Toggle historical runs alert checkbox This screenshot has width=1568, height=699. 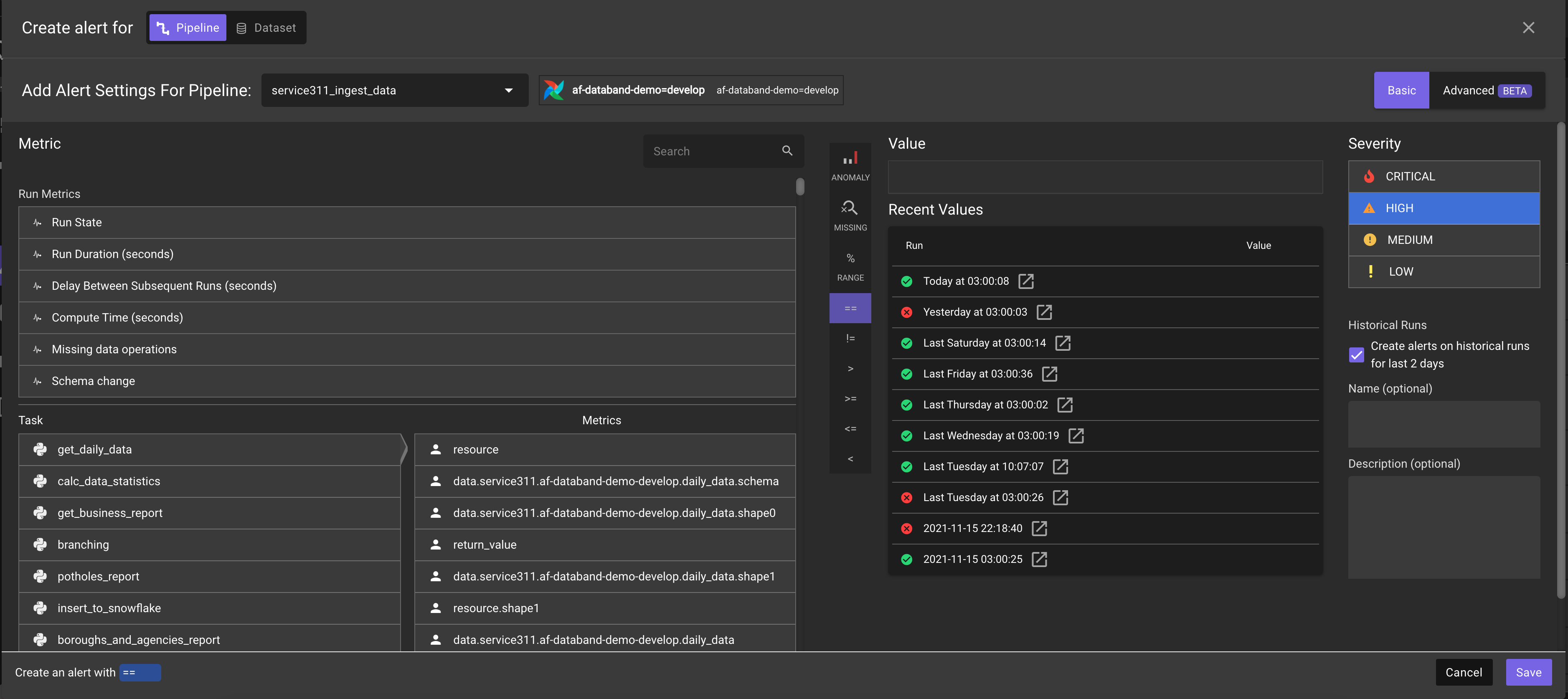tap(1356, 355)
